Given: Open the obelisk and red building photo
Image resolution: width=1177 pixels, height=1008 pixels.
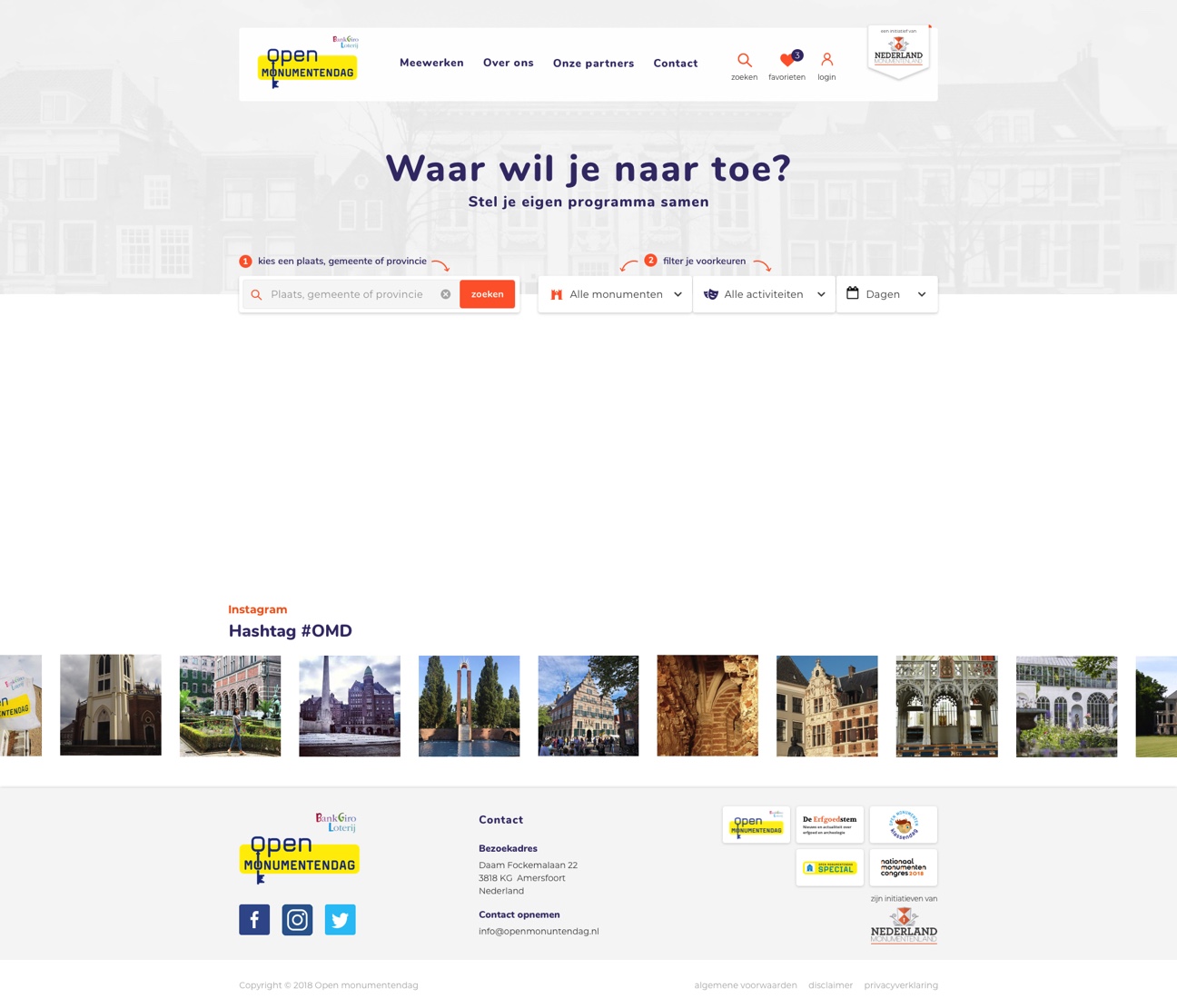Looking at the screenshot, I should pyautogui.click(x=350, y=706).
